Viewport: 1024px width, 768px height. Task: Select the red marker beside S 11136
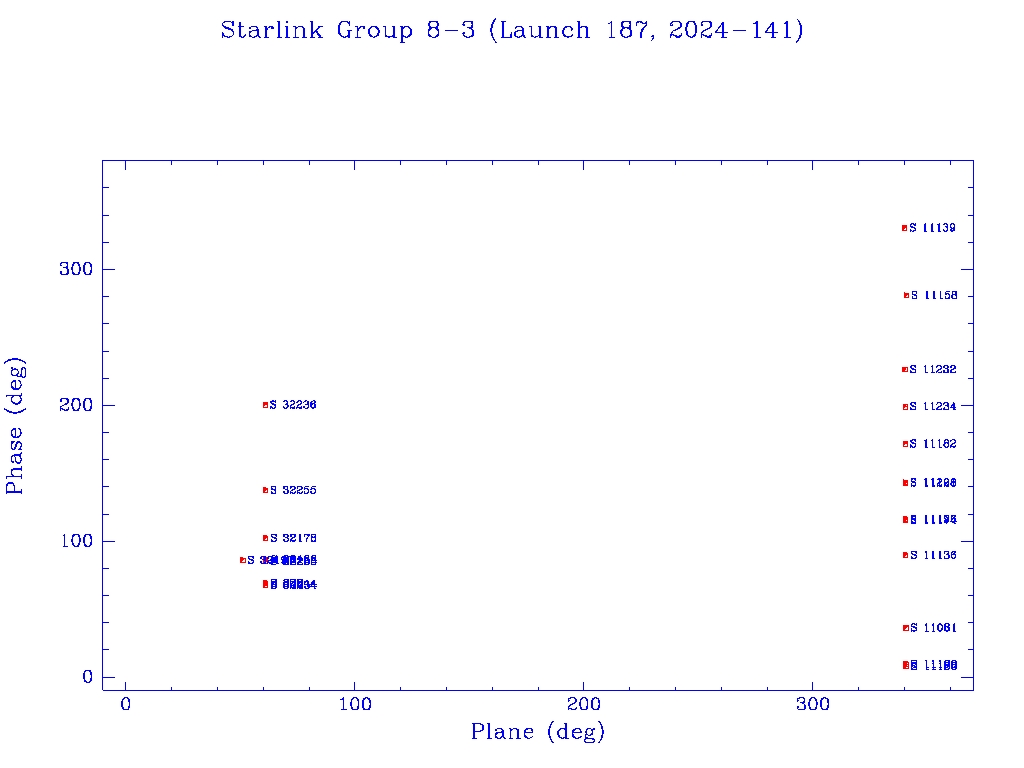click(906, 555)
